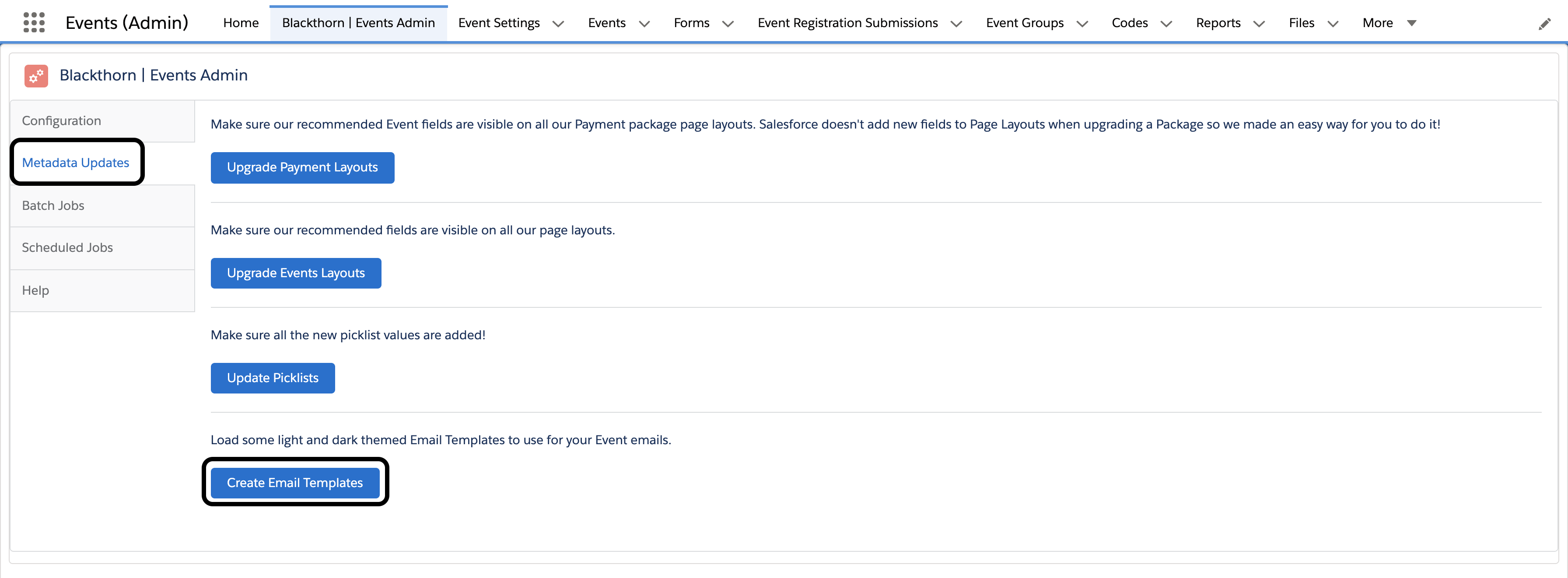Expand Event Registration Submissions dropdown chevron
The height and width of the screenshot is (578, 1568).
pyautogui.click(x=956, y=24)
